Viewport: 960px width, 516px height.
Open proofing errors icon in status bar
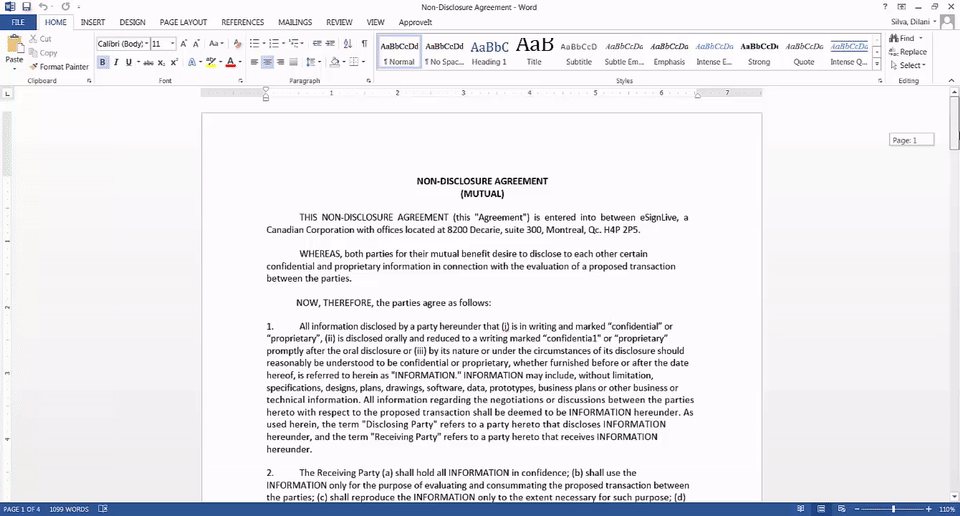(103, 509)
